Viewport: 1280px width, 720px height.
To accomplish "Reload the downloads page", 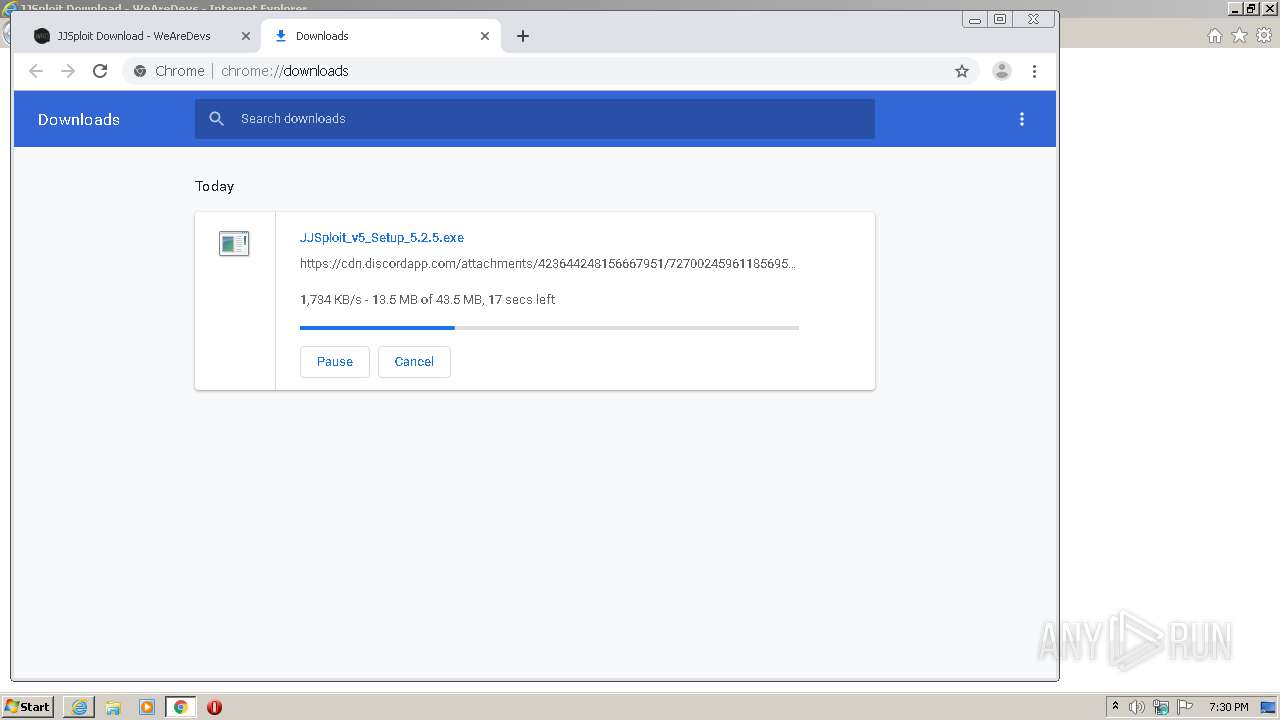I will [x=100, y=71].
